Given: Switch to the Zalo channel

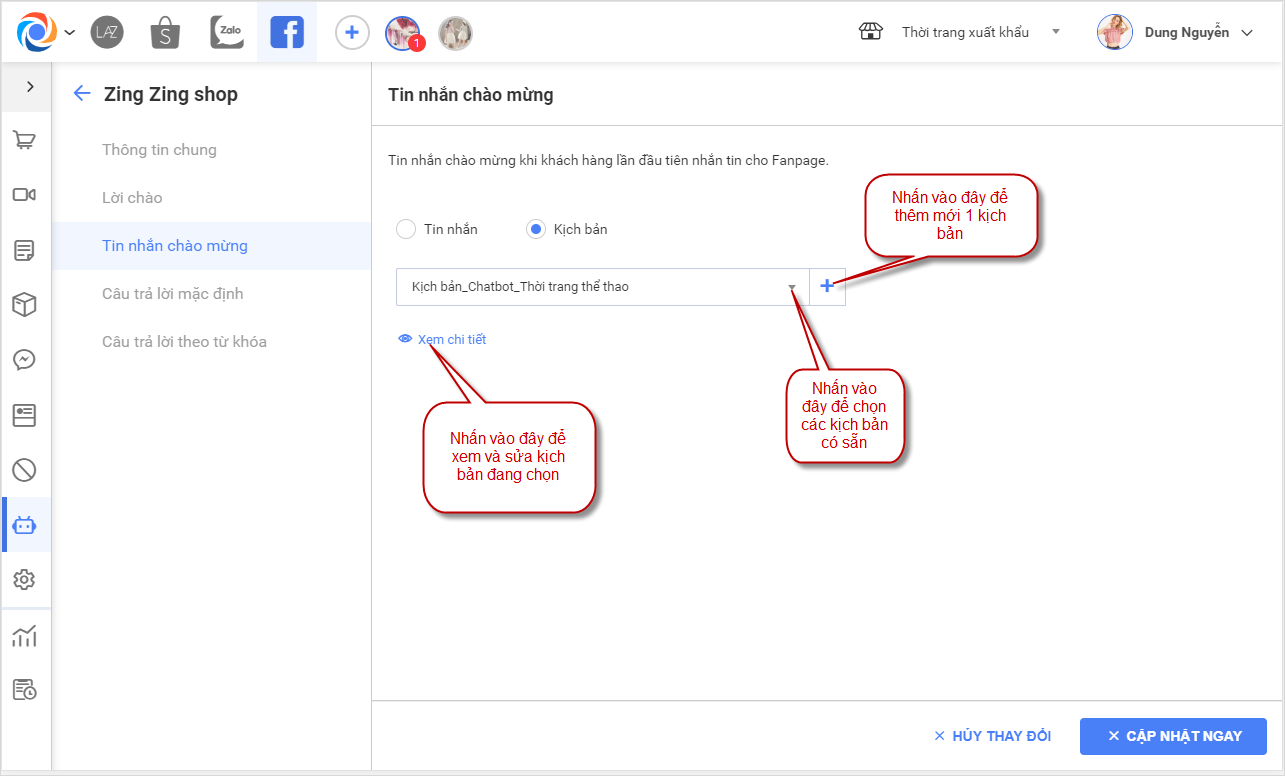Looking at the screenshot, I should pyautogui.click(x=227, y=33).
